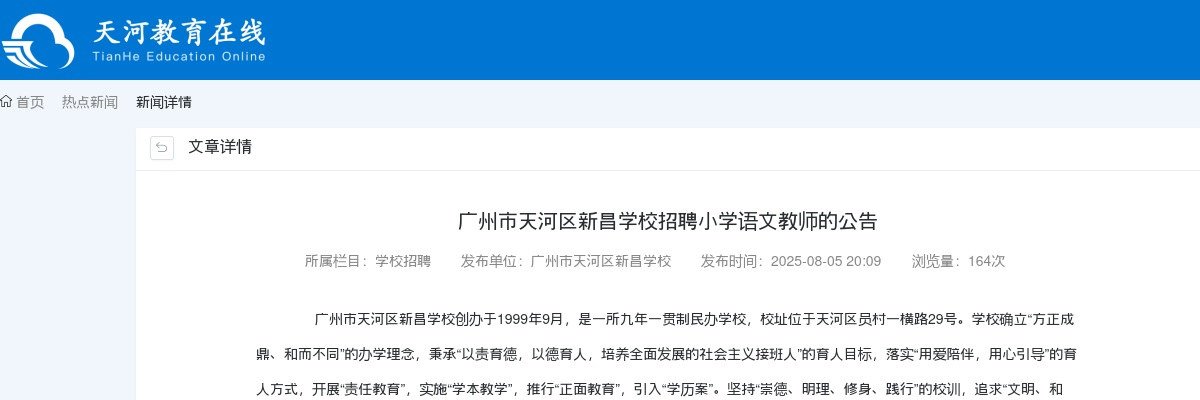Click the 发布时间 label
The width and height of the screenshot is (1200, 400).
pyautogui.click(x=732, y=261)
